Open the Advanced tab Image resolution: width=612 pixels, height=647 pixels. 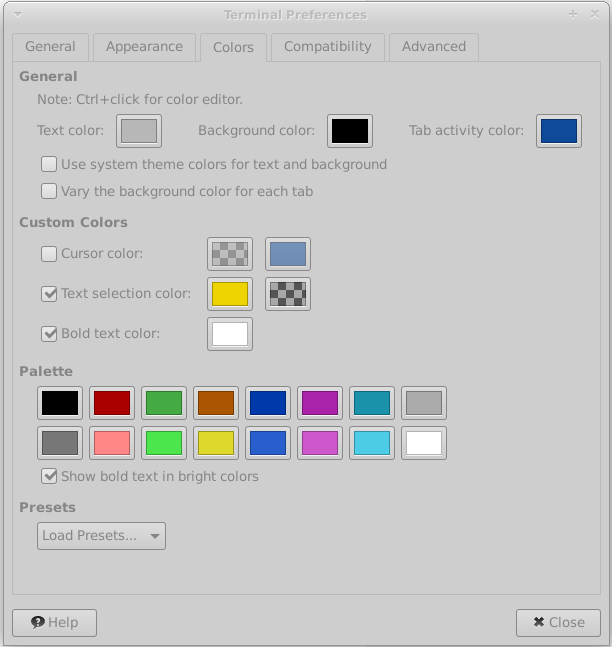[434, 47]
